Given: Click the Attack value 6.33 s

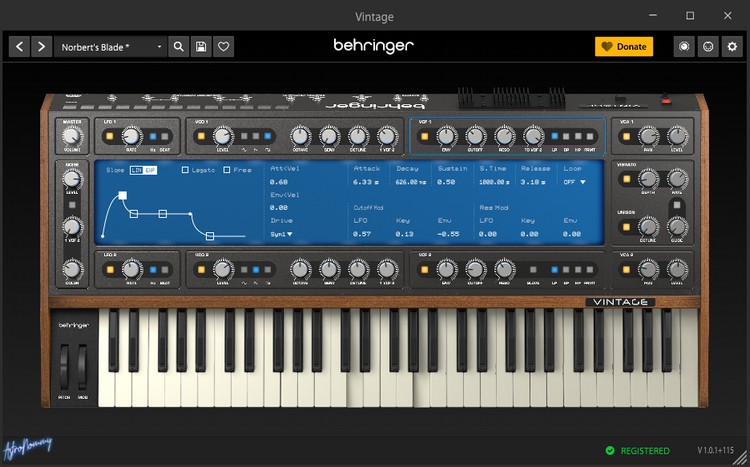Looking at the screenshot, I should click(366, 182).
